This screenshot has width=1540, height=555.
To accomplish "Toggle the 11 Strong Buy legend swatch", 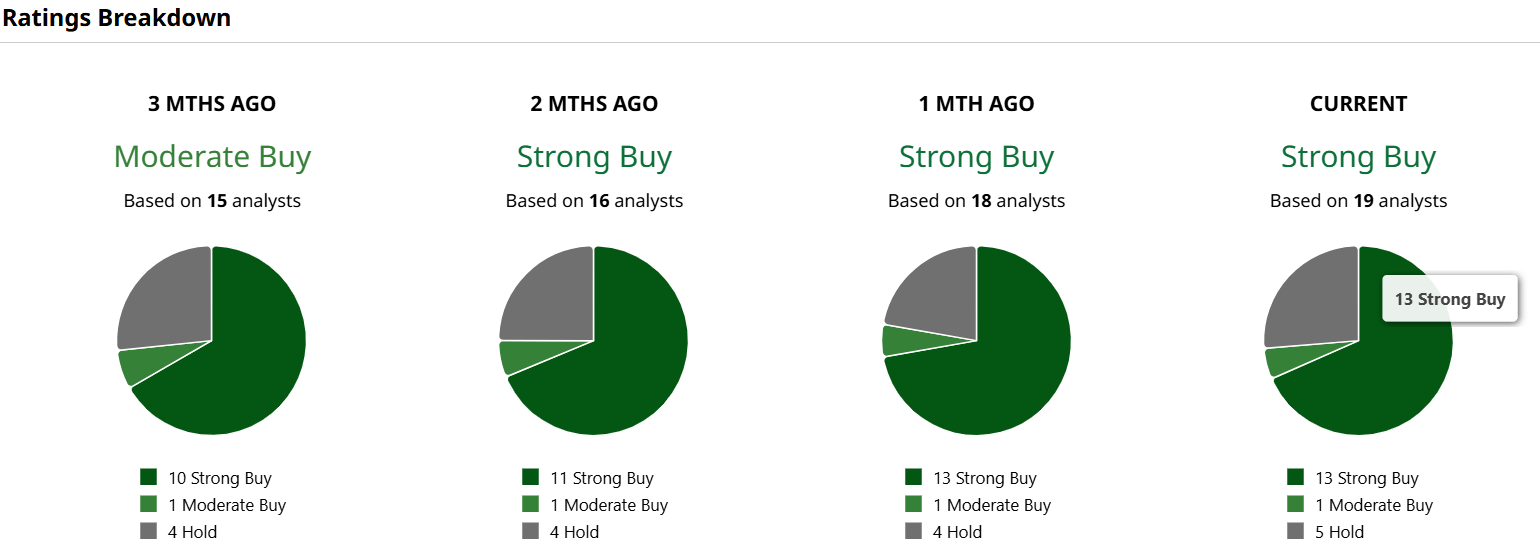I will (x=531, y=478).
